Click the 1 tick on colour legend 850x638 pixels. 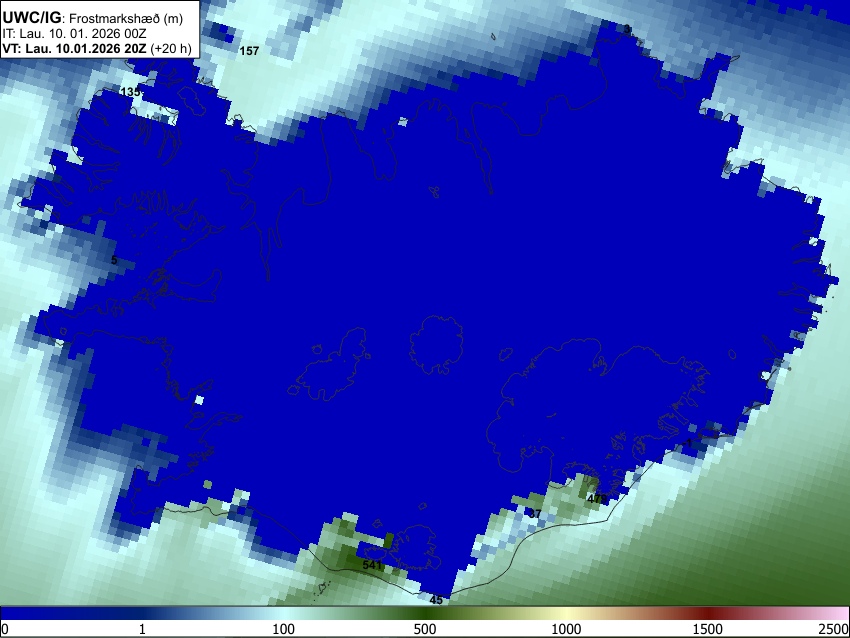click(x=142, y=629)
